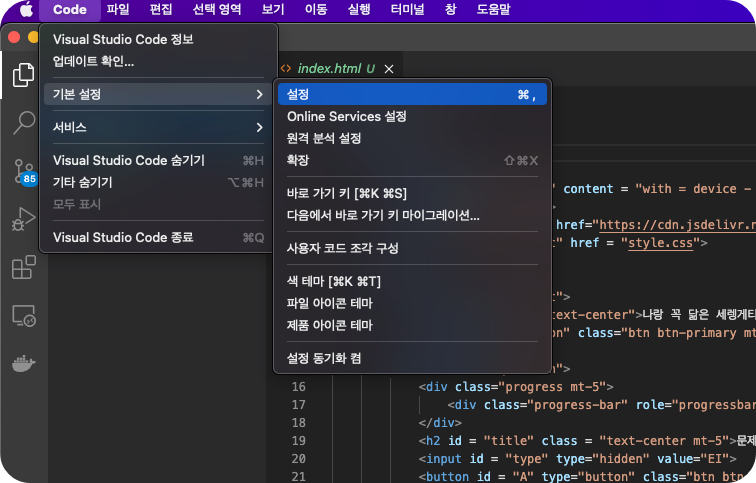Click the "progress-bar" div line

tap(601, 404)
